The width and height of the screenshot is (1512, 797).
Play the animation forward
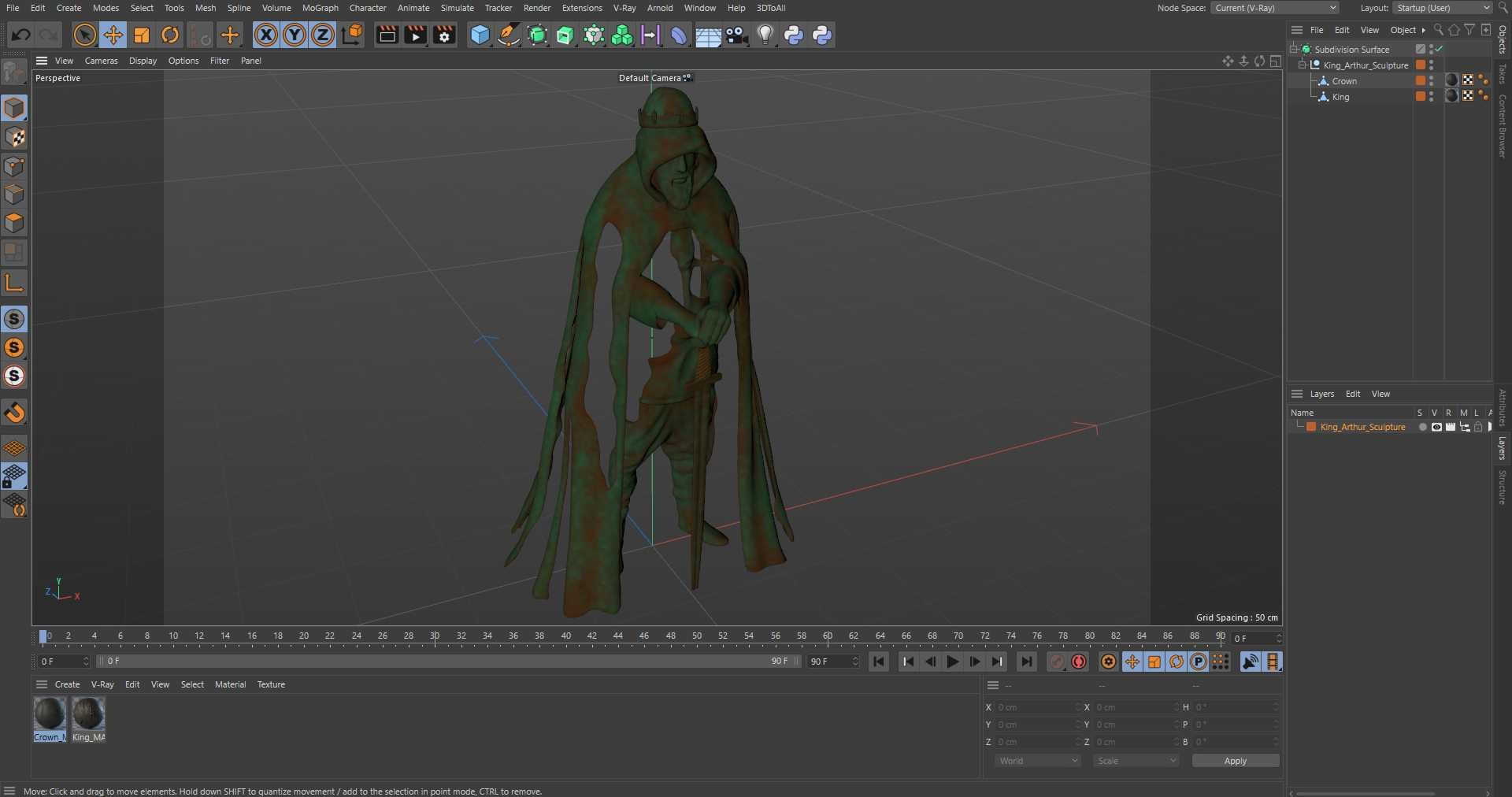click(x=952, y=662)
